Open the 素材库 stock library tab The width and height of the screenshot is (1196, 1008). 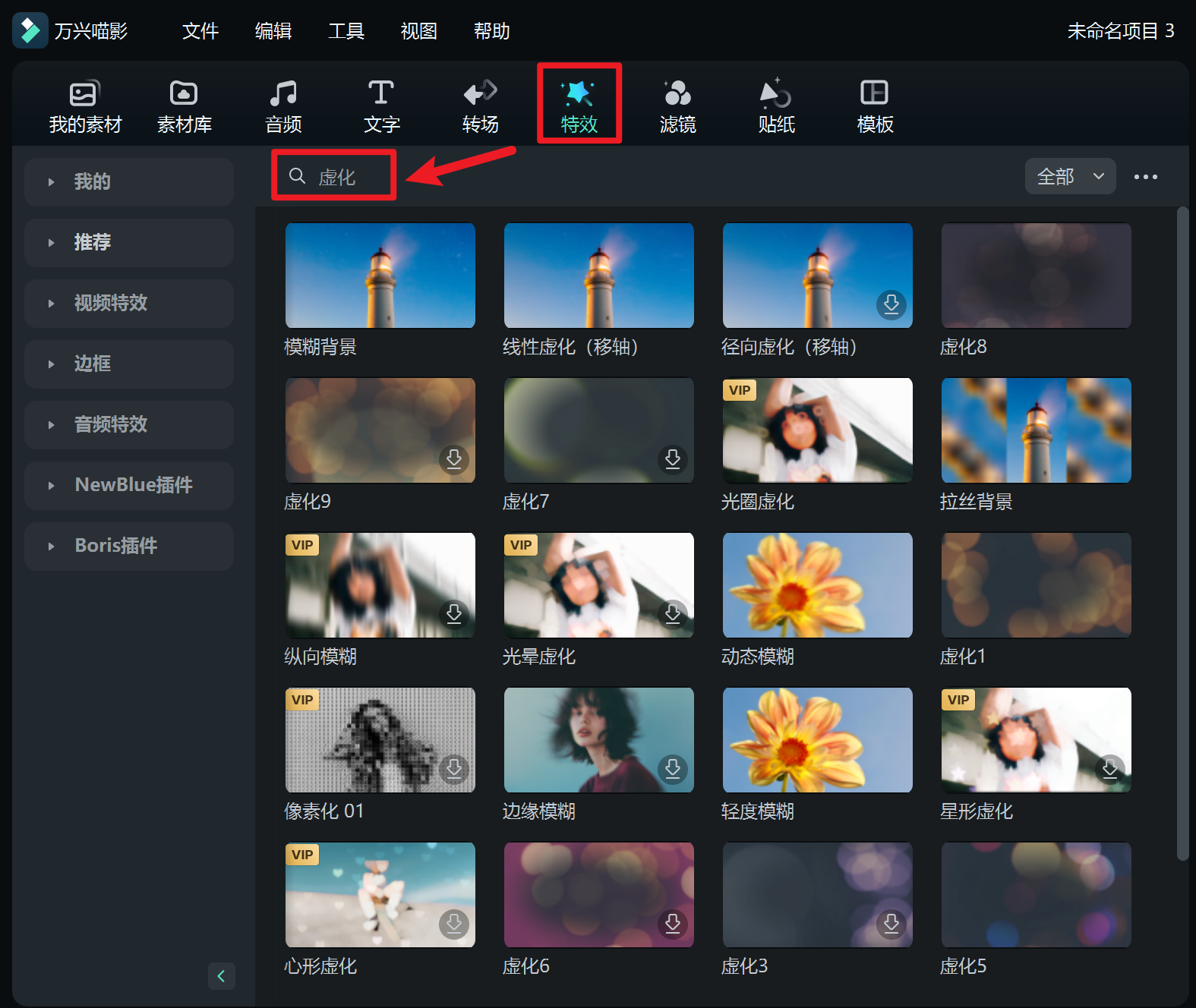pos(184,106)
